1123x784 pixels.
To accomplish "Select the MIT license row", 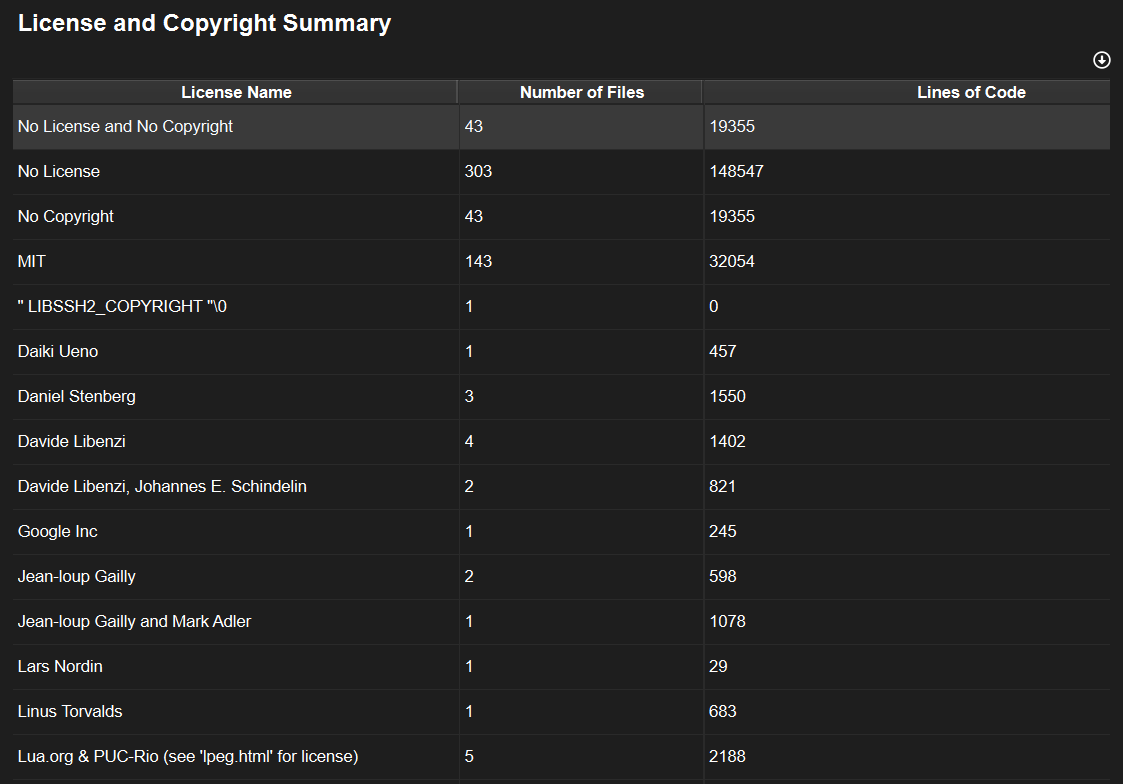I will click(32, 262).
